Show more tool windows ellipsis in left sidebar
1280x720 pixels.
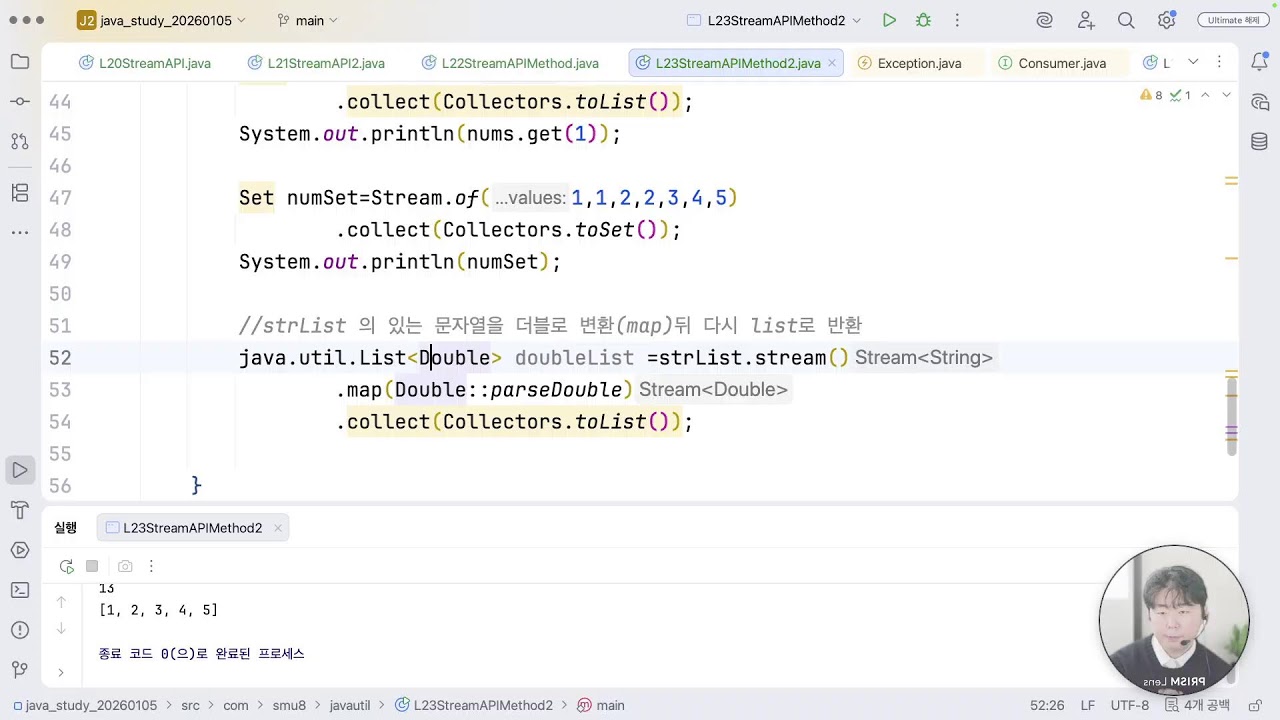point(20,232)
